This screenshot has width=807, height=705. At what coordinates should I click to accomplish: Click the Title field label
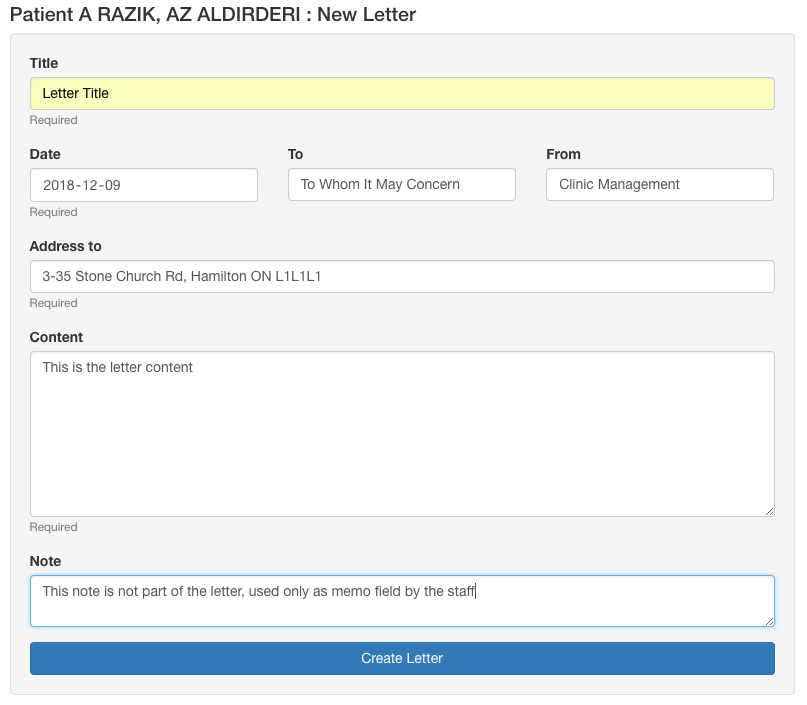click(x=44, y=63)
